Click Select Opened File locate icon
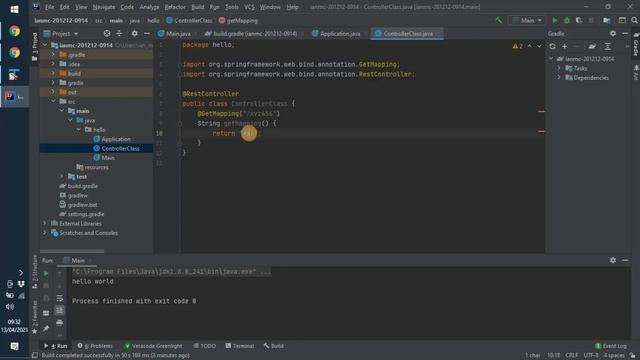The height and width of the screenshot is (360, 640). click(x=107, y=33)
